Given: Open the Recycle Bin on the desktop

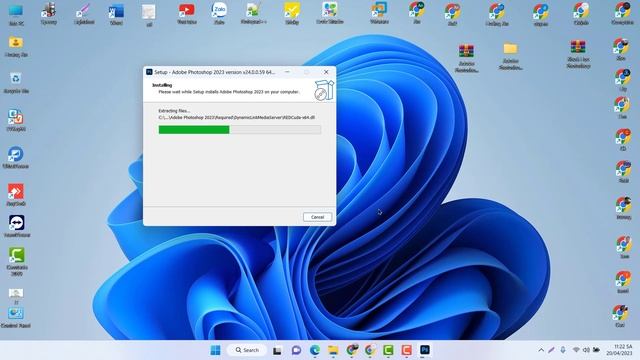Looking at the screenshot, I should (16, 83).
